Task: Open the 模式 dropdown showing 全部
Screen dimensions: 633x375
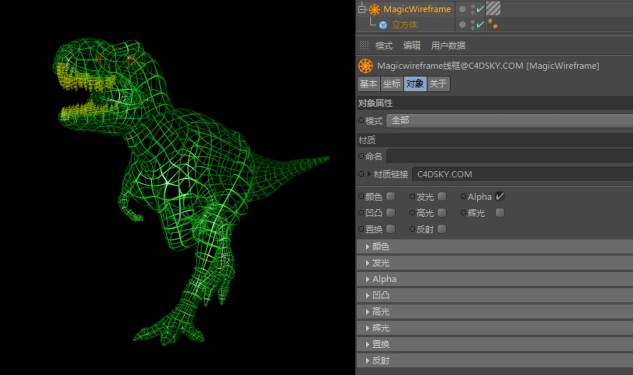Action: click(509, 120)
